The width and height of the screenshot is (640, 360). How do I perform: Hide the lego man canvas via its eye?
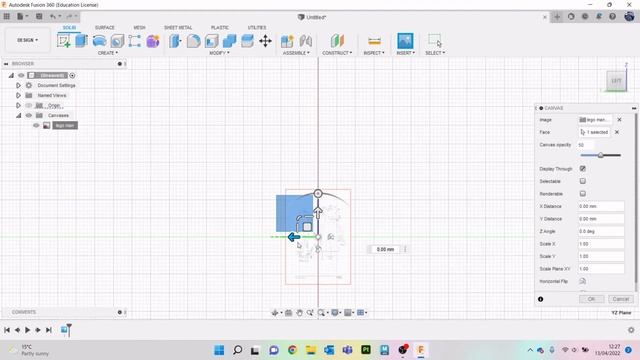[36, 125]
